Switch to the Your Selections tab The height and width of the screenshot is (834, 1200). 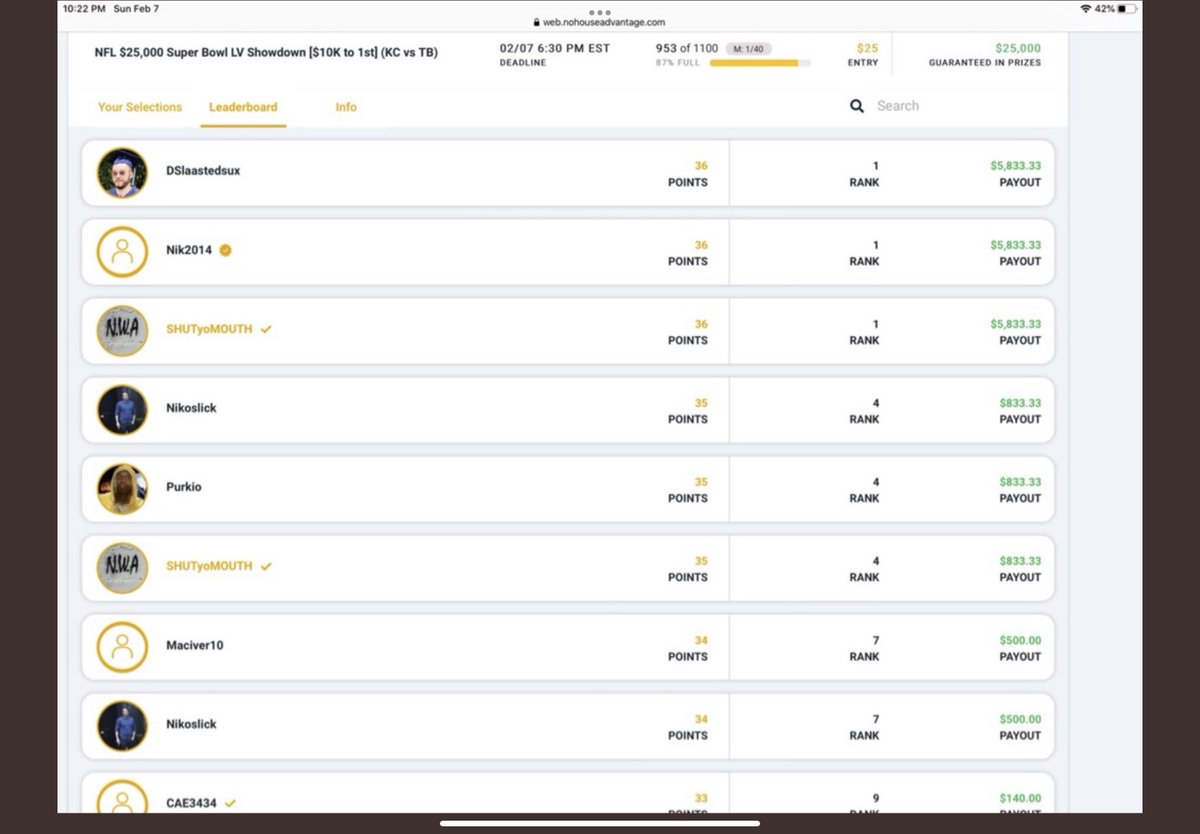[140, 107]
